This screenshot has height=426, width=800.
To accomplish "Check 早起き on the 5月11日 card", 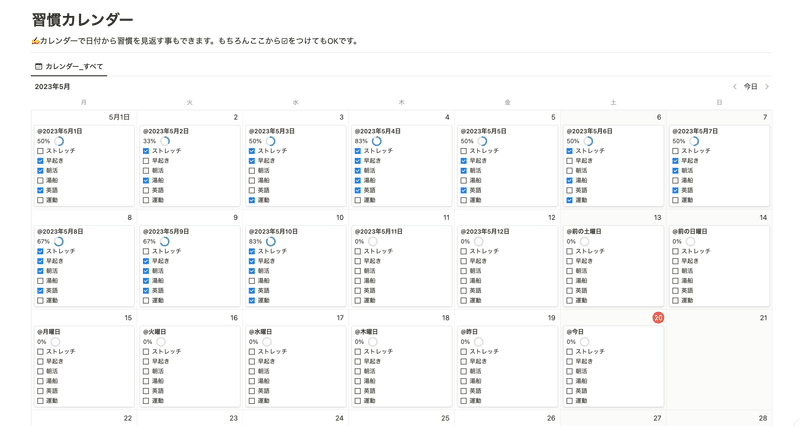I will pyautogui.click(x=358, y=261).
